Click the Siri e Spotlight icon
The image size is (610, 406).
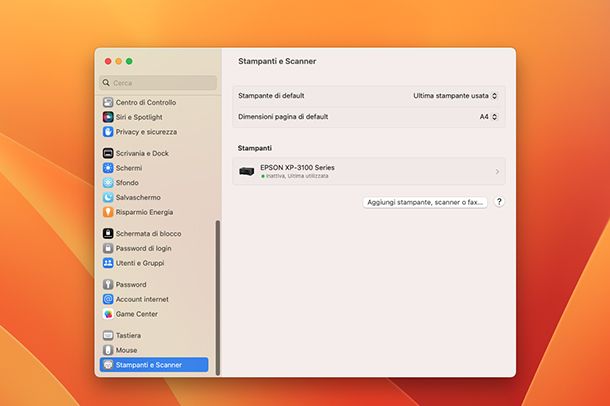pyautogui.click(x=108, y=117)
